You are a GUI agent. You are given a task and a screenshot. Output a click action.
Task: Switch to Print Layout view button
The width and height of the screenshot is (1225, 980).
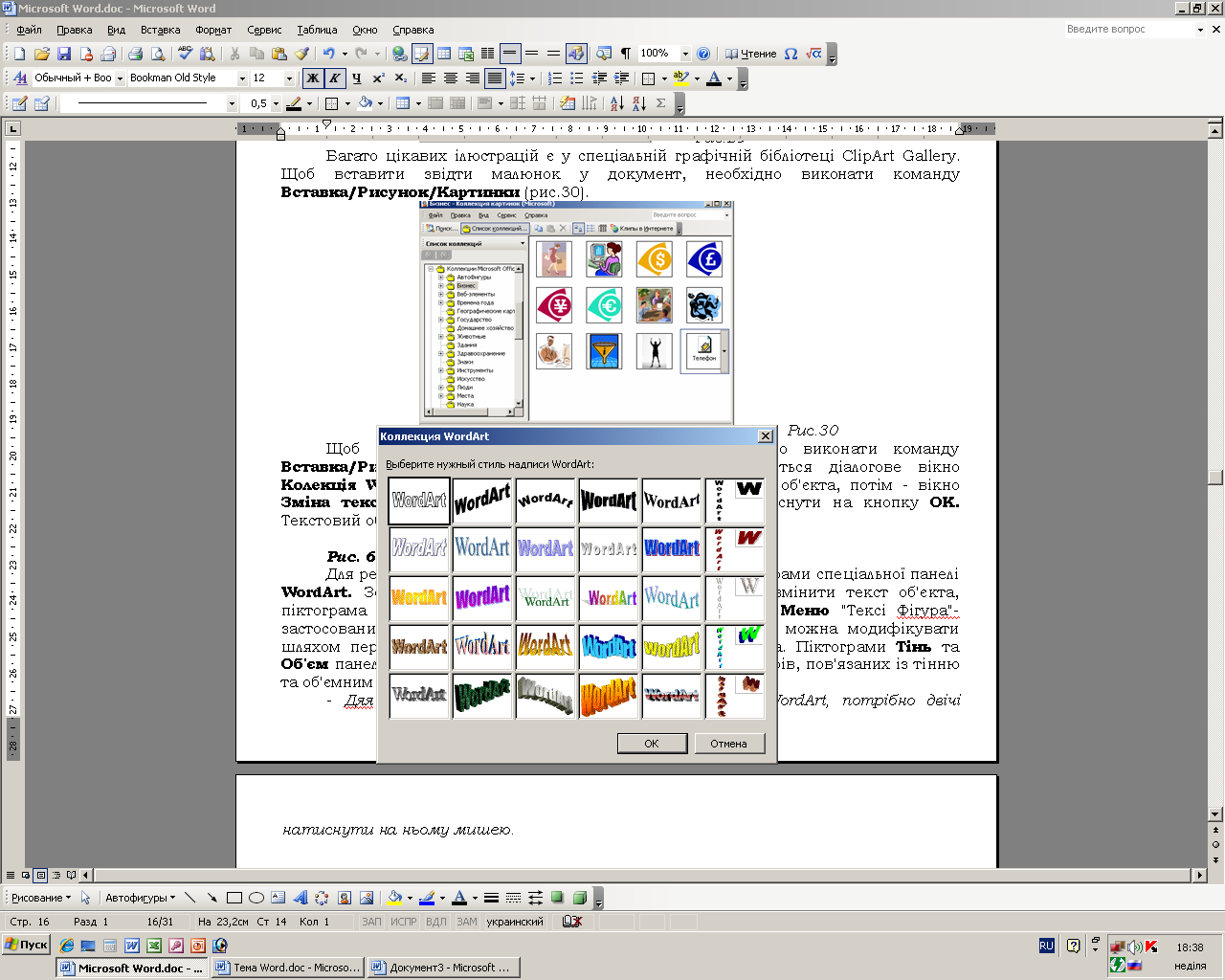[x=40, y=875]
